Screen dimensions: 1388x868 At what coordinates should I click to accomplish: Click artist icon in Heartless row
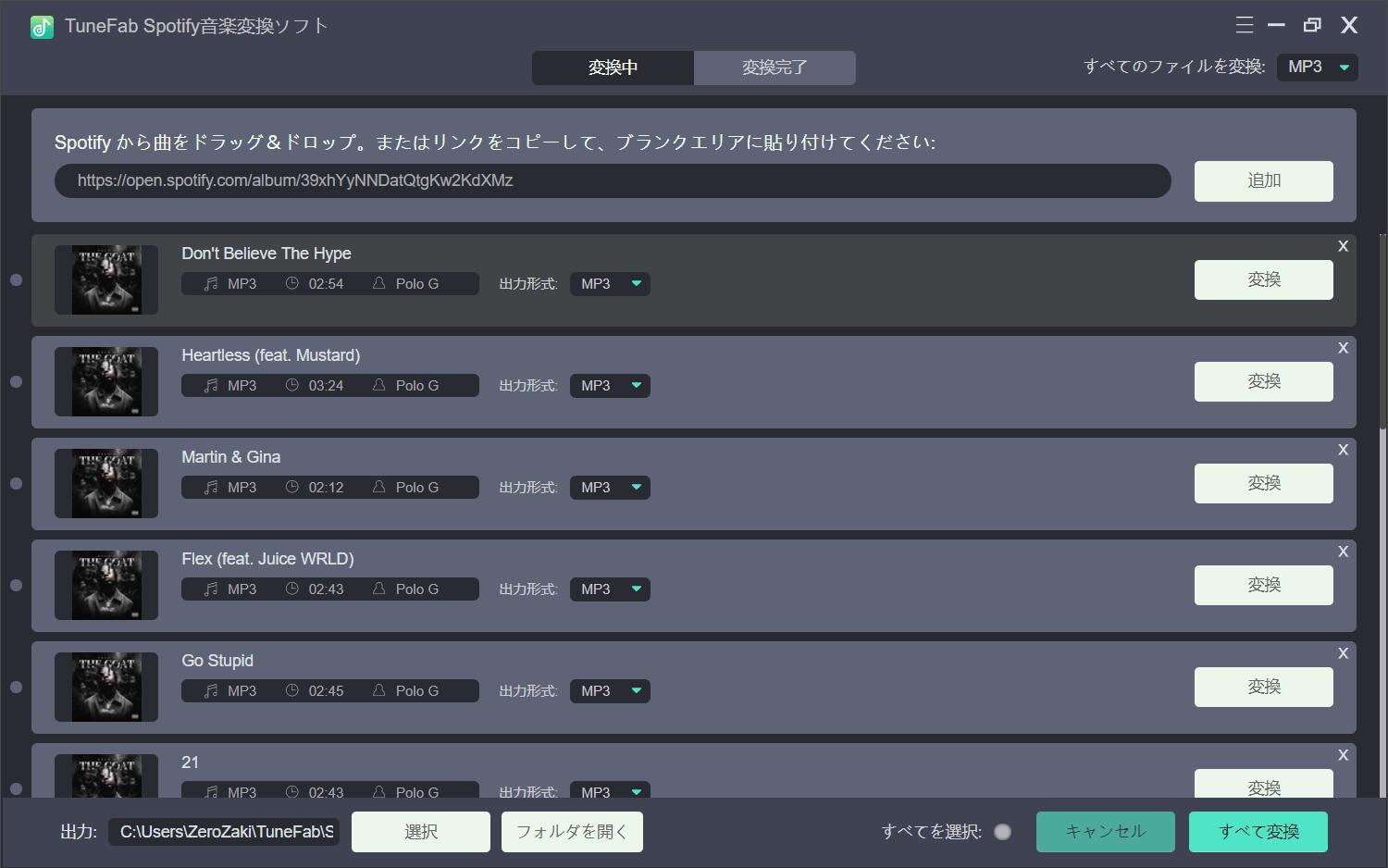(378, 385)
